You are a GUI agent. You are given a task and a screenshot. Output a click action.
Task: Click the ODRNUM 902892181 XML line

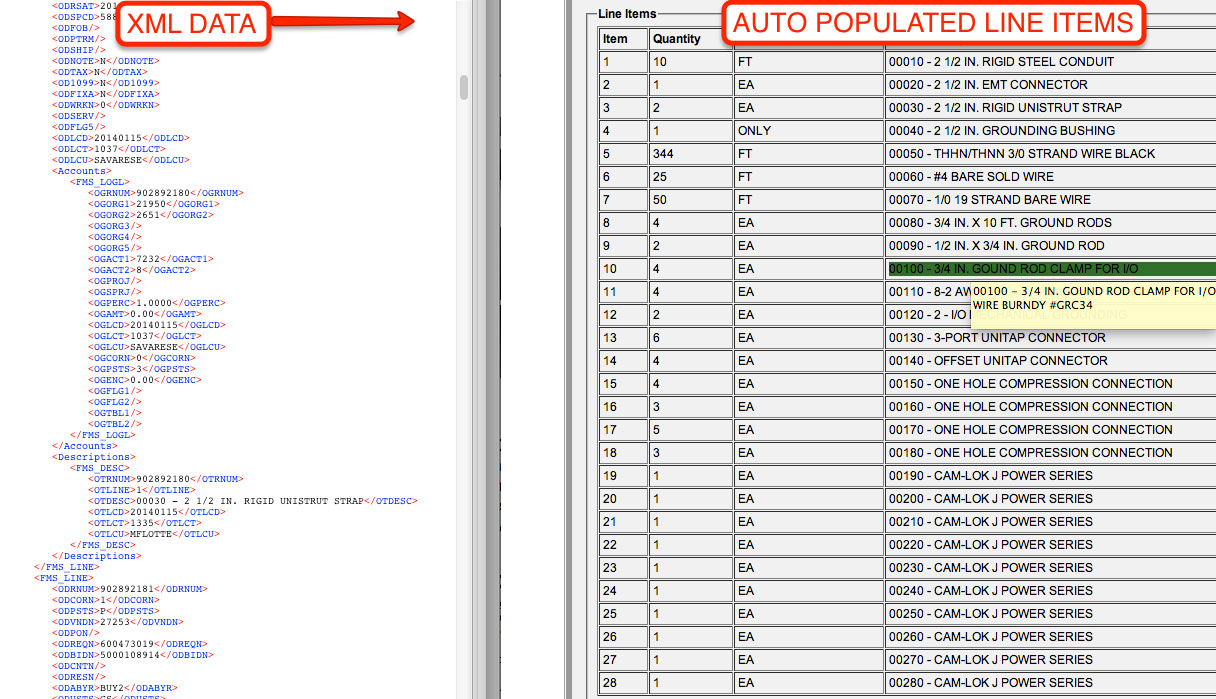click(130, 589)
